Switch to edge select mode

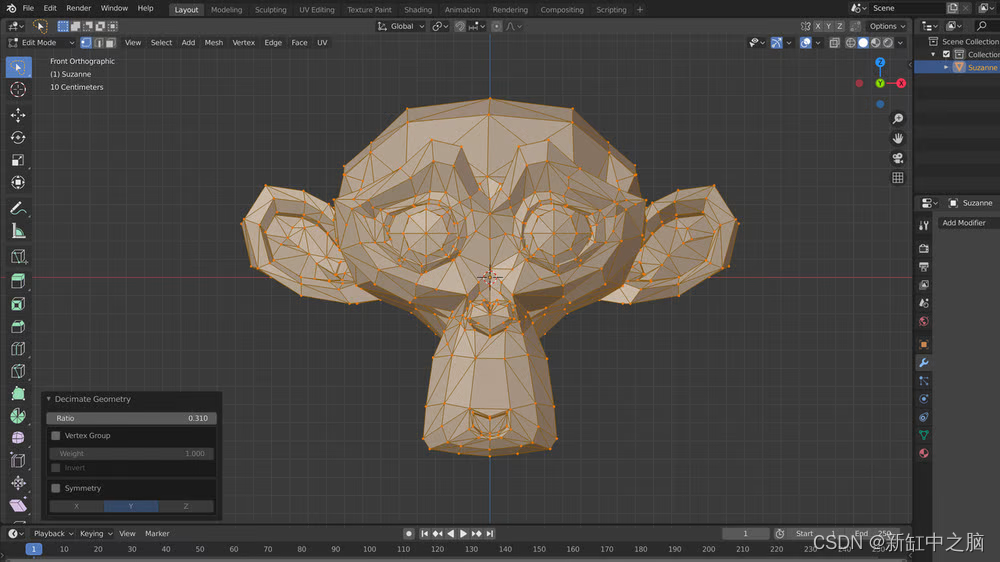(x=98, y=43)
